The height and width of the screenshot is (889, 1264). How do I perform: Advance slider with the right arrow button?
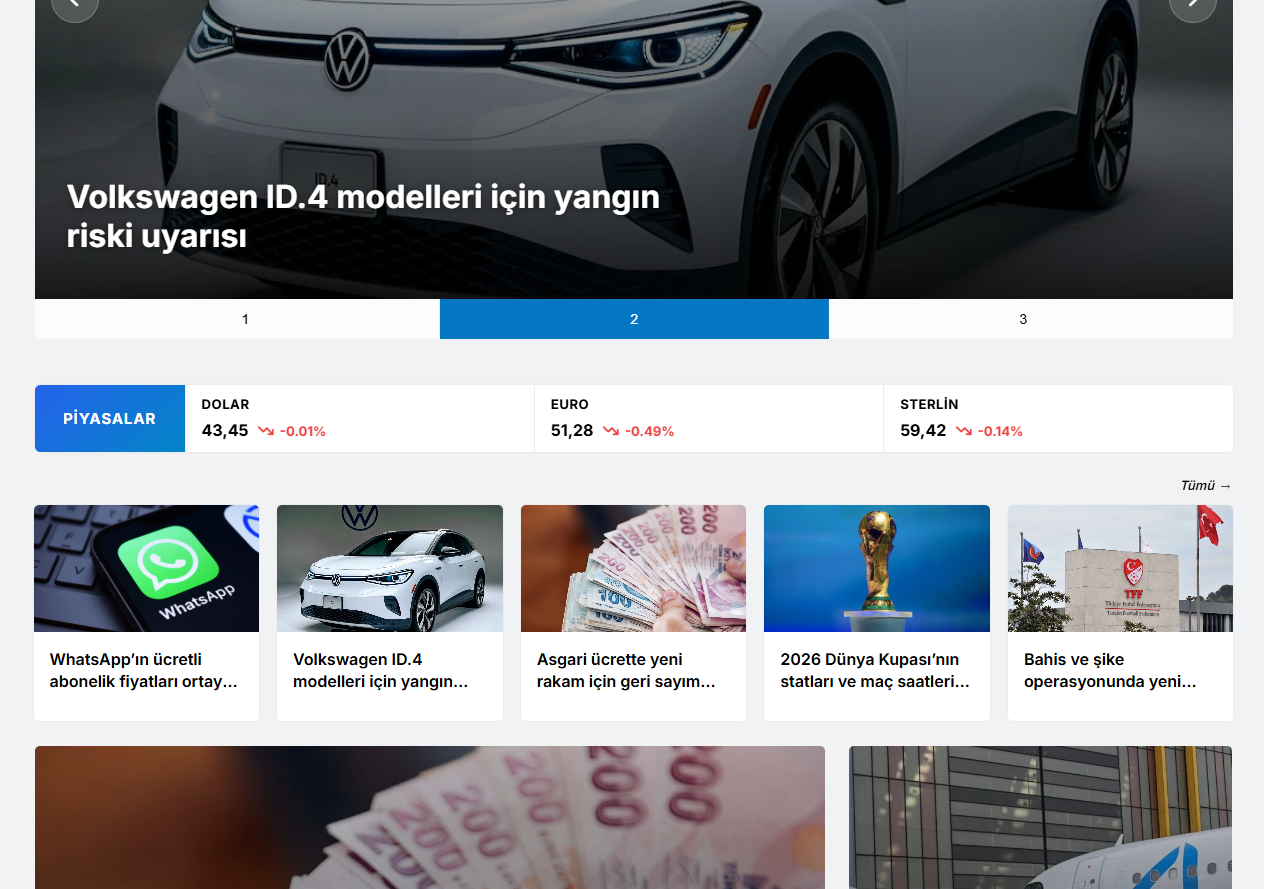tap(1192, 5)
